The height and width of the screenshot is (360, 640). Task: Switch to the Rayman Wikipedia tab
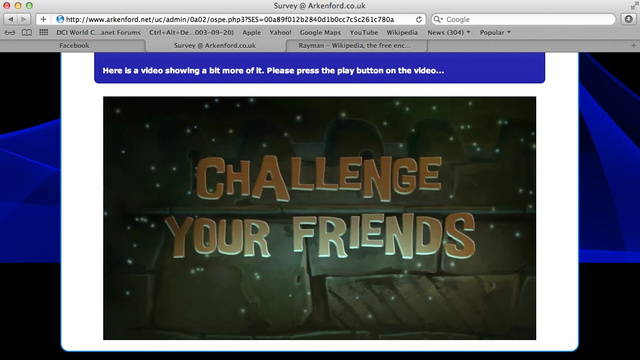(355, 45)
